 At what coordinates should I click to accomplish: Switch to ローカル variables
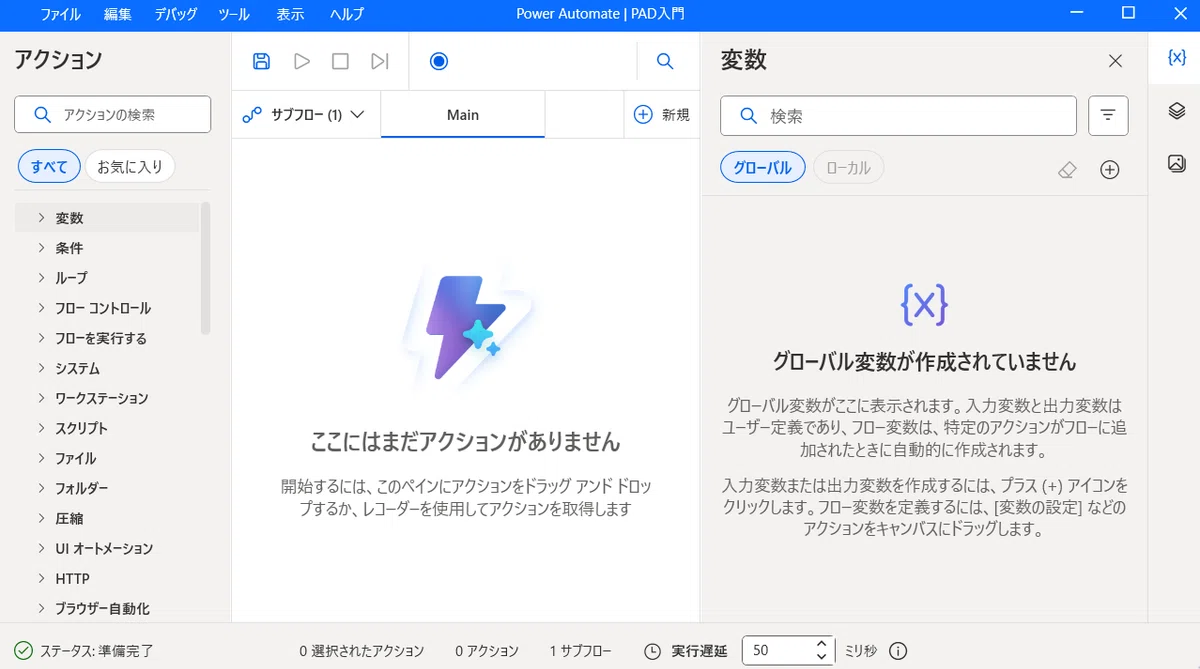pyautogui.click(x=848, y=168)
